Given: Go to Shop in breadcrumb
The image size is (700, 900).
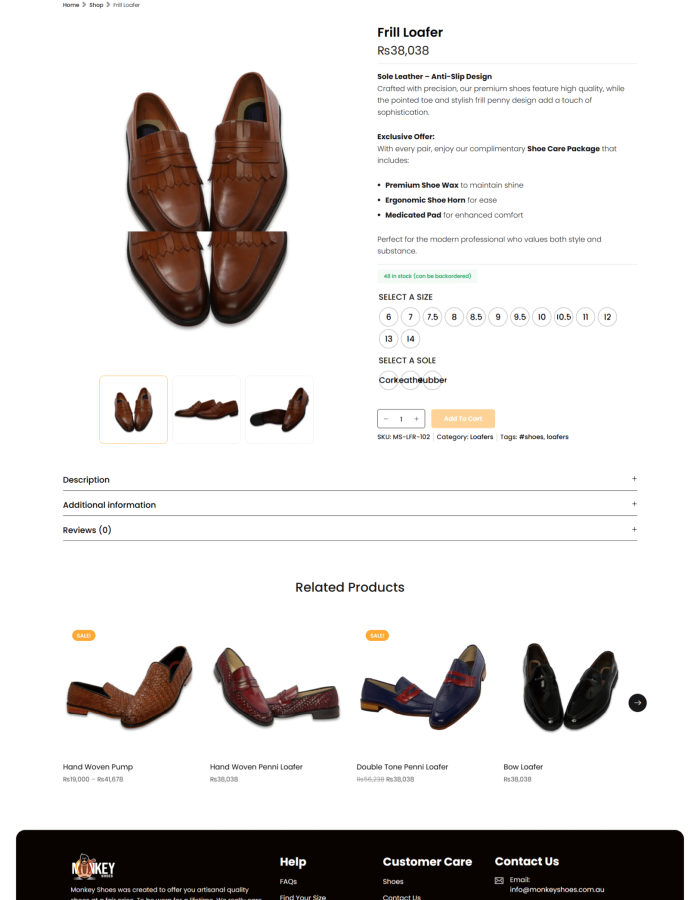Looking at the screenshot, I should [96, 5].
